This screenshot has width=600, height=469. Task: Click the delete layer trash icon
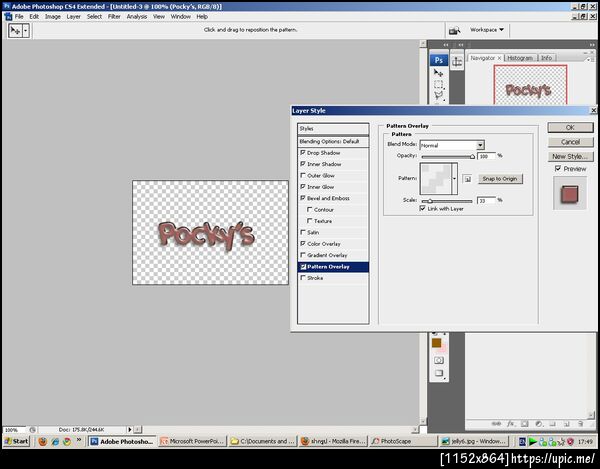[580, 423]
